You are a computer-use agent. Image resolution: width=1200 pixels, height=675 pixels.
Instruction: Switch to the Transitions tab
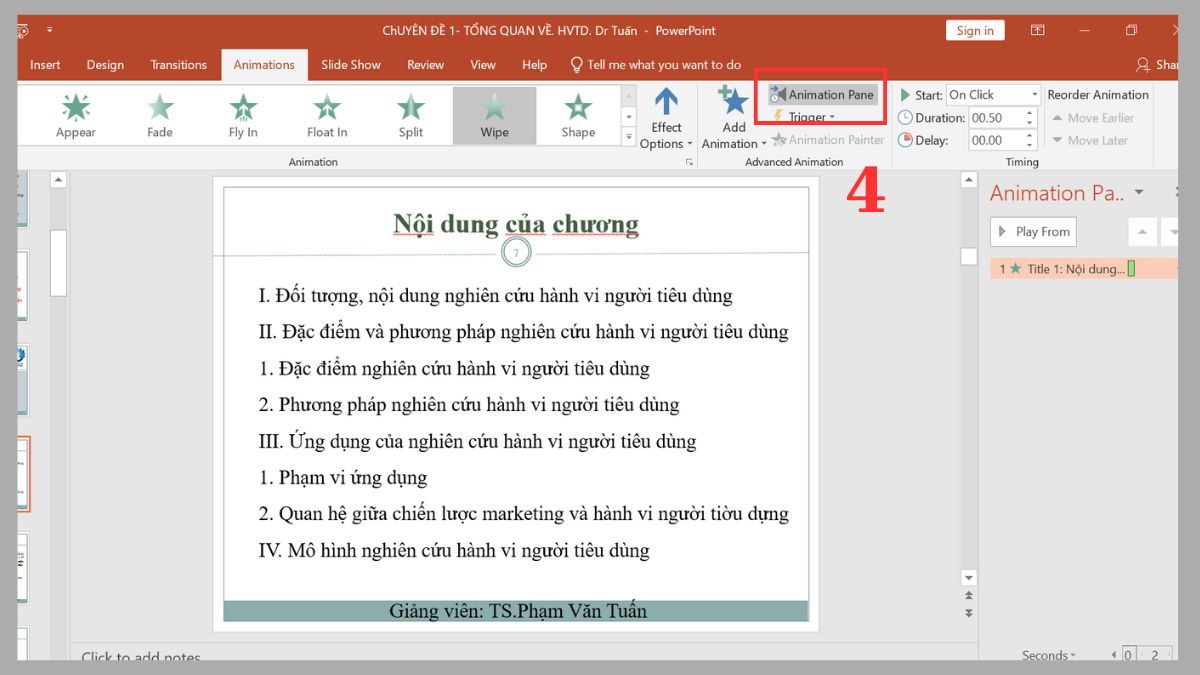[x=178, y=64]
